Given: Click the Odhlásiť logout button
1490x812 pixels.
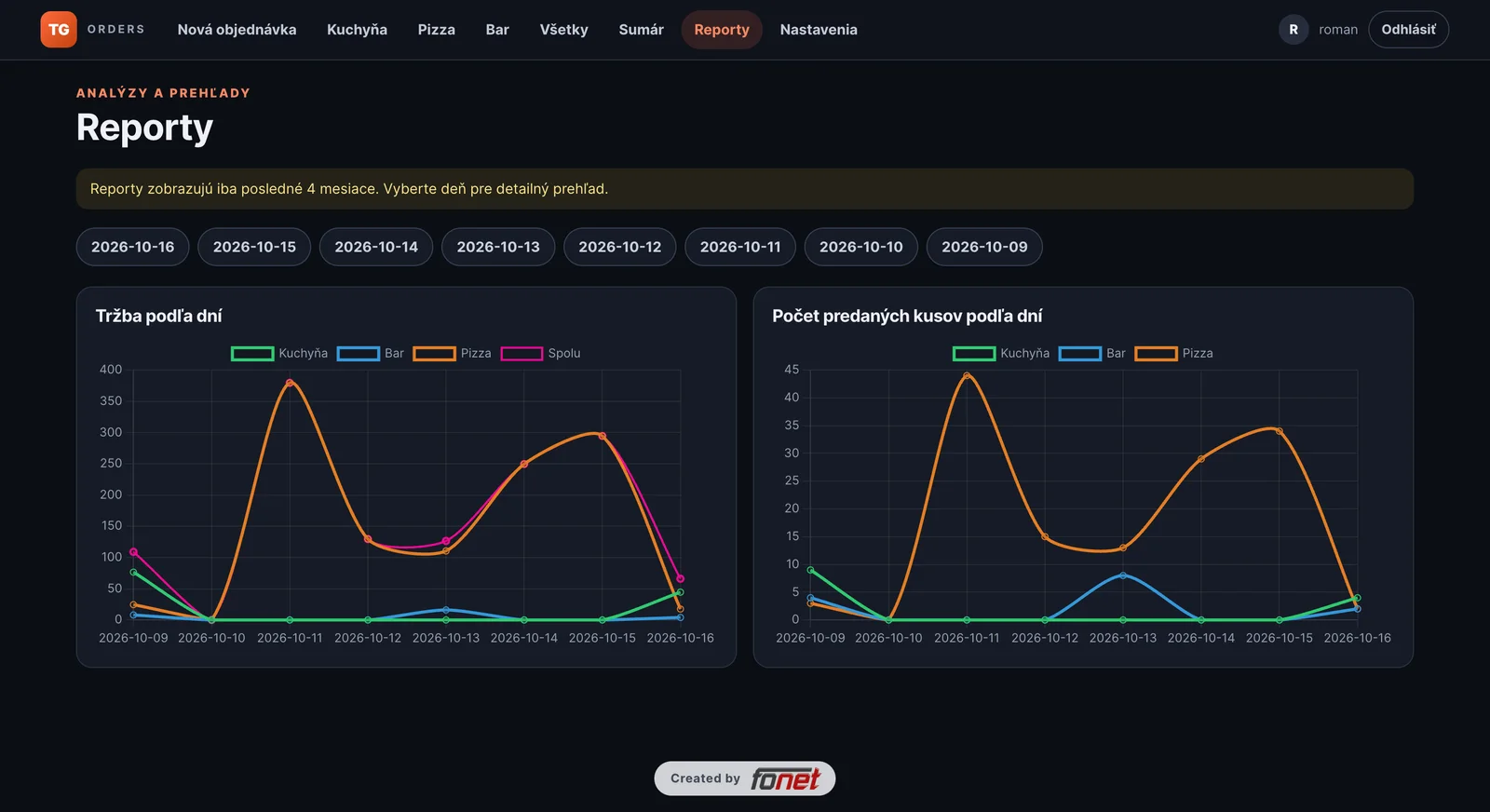Looking at the screenshot, I should coord(1408,30).
